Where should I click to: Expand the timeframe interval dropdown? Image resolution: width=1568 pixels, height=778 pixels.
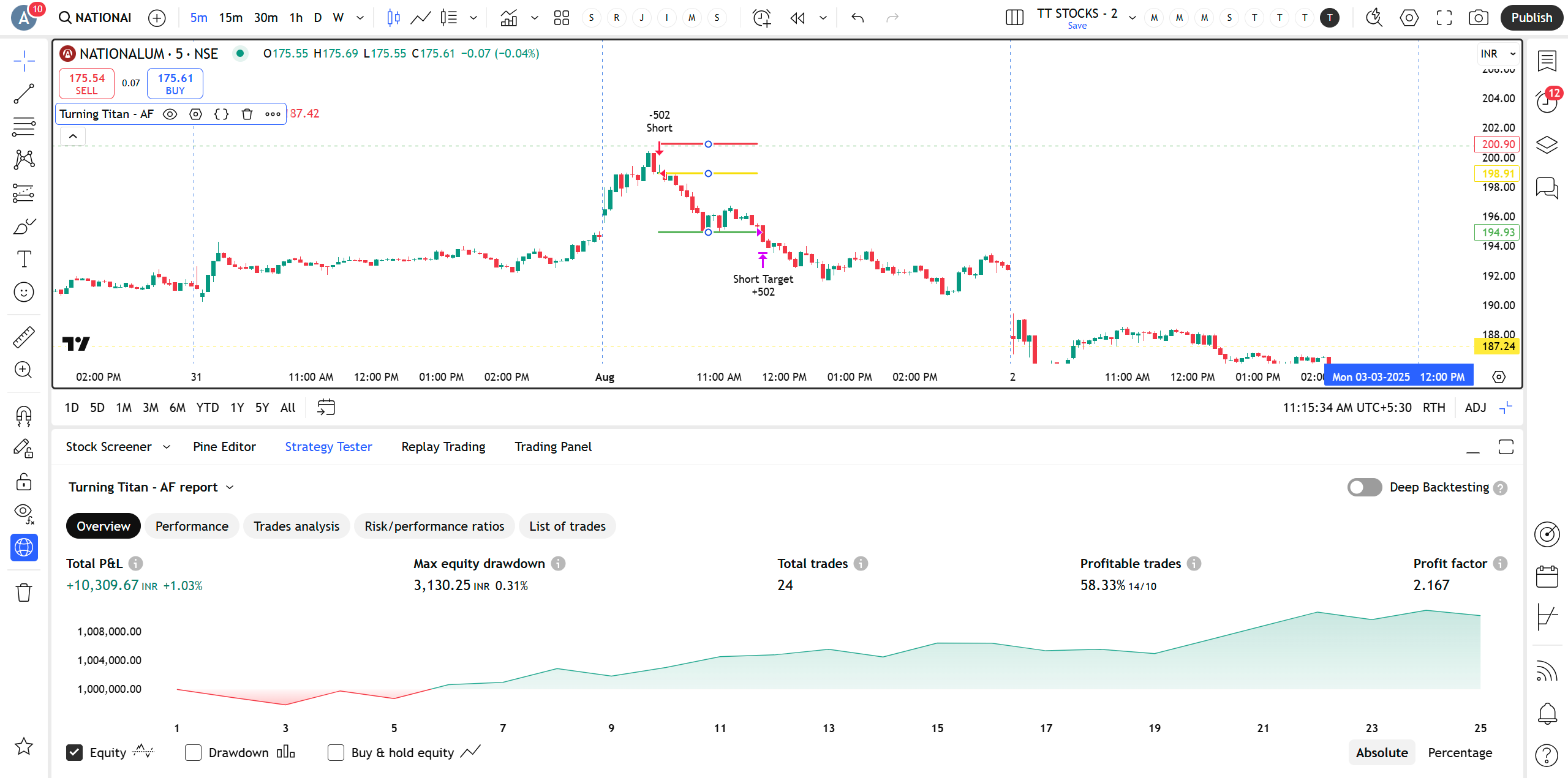point(360,18)
